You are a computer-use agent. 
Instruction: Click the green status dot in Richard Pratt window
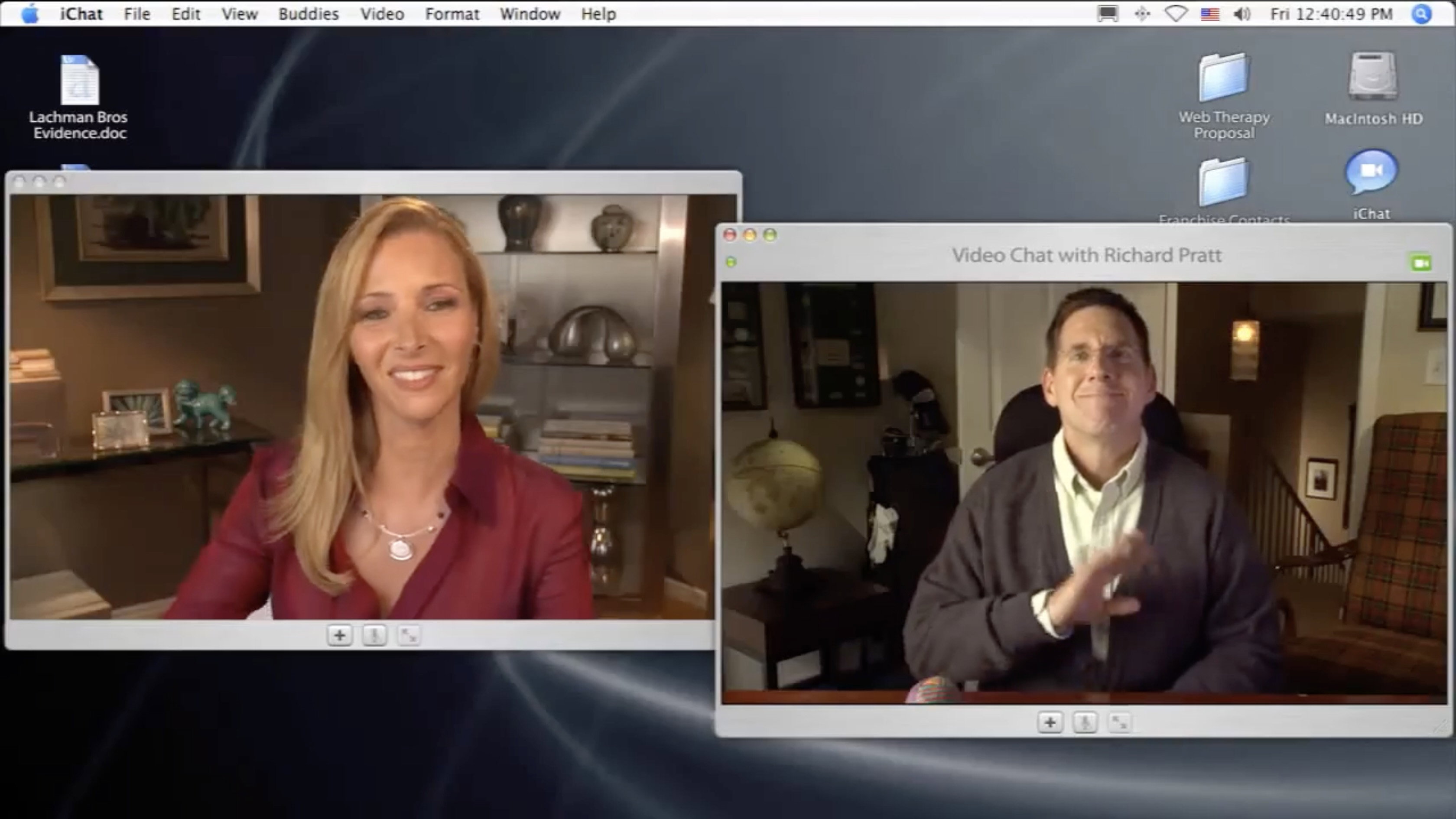coord(731,262)
